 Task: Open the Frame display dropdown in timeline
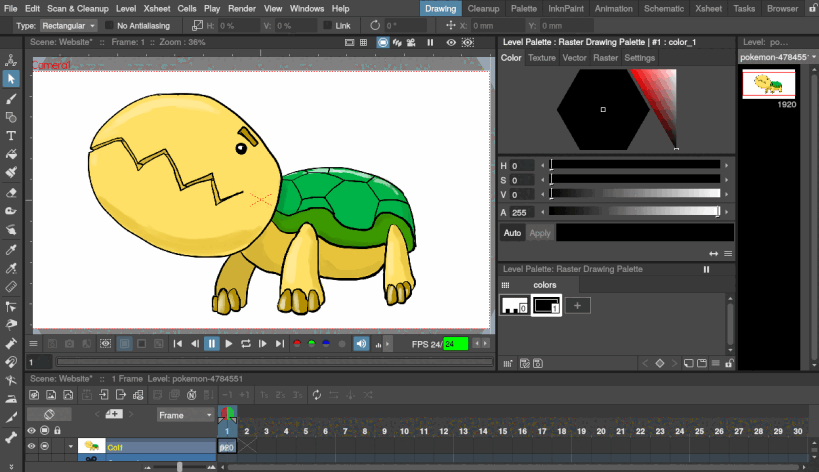point(185,415)
